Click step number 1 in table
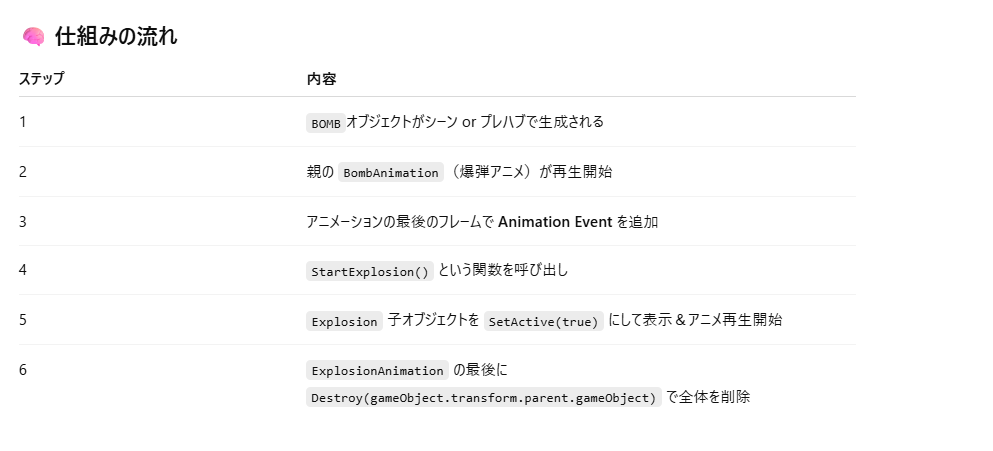This screenshot has height=451, width=993. pyautogui.click(x=23, y=122)
